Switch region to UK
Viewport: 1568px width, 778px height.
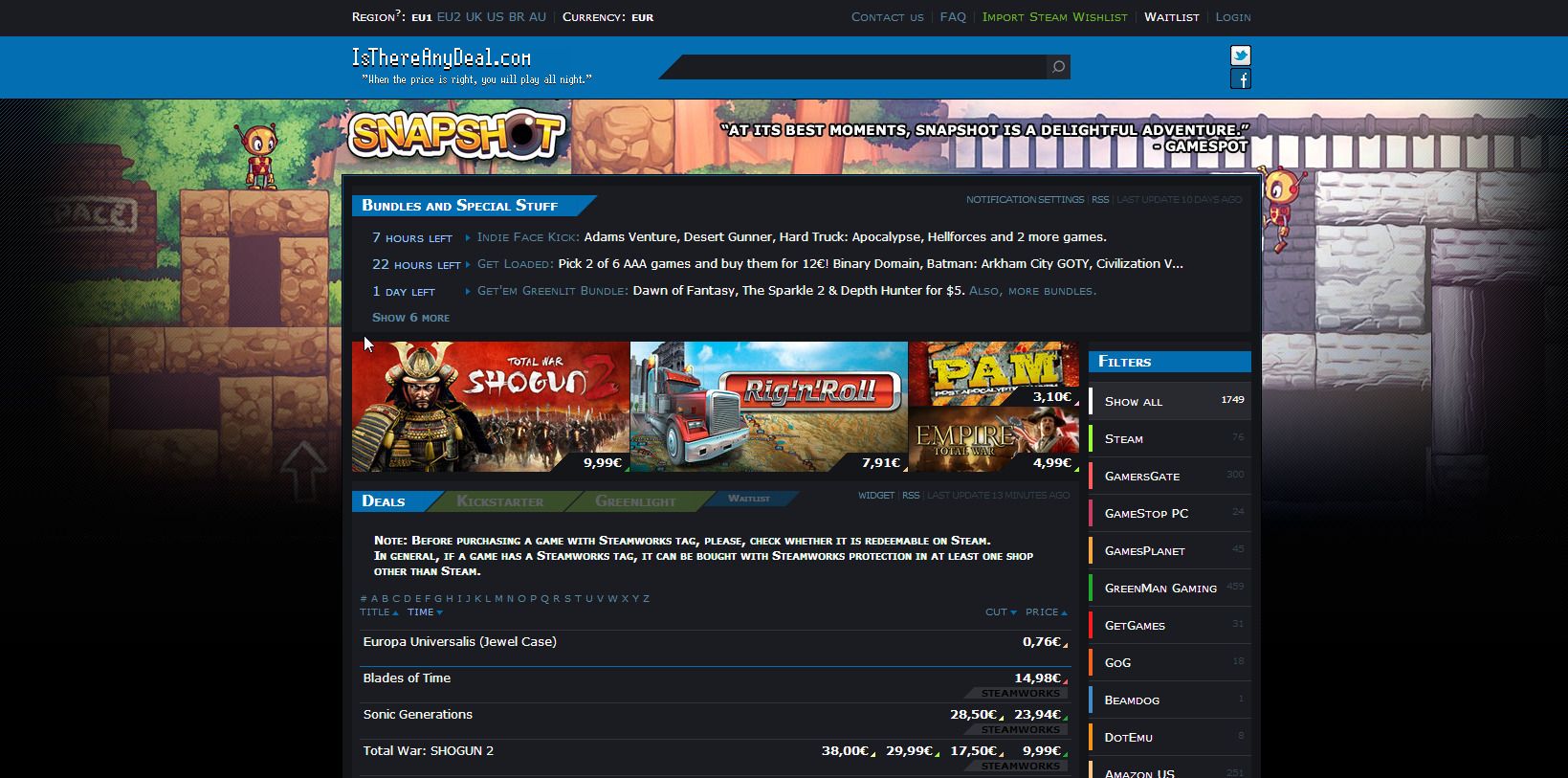coord(474,17)
